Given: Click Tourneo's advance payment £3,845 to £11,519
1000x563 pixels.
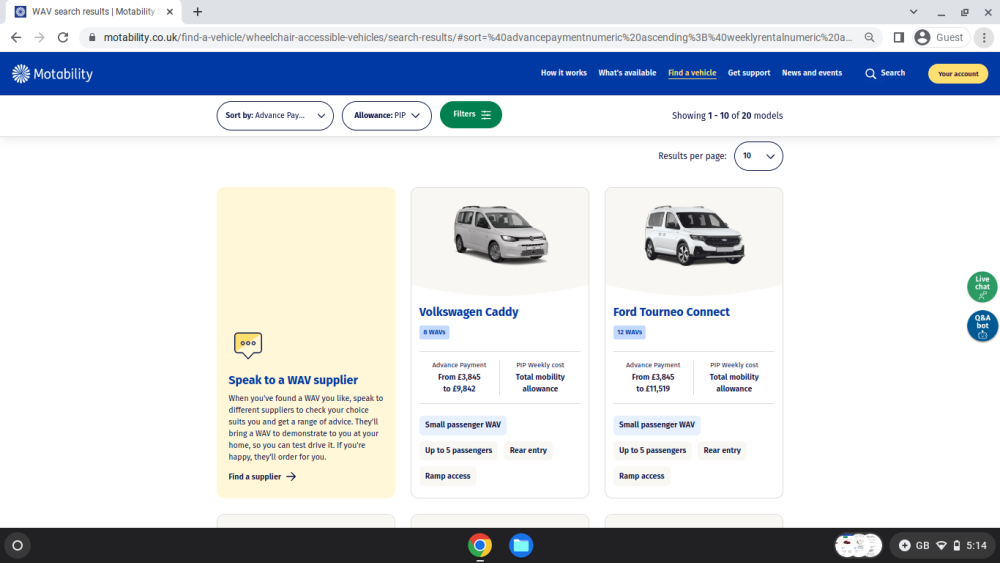Looking at the screenshot, I should click(x=653, y=383).
